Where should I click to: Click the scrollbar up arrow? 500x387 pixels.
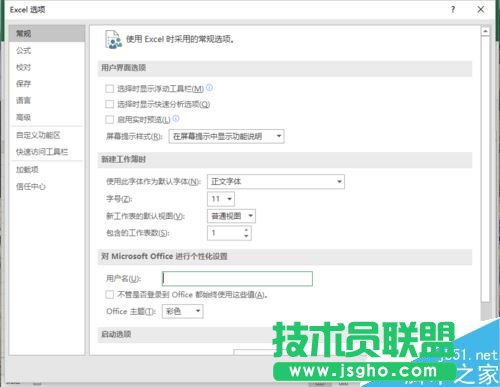485,31
